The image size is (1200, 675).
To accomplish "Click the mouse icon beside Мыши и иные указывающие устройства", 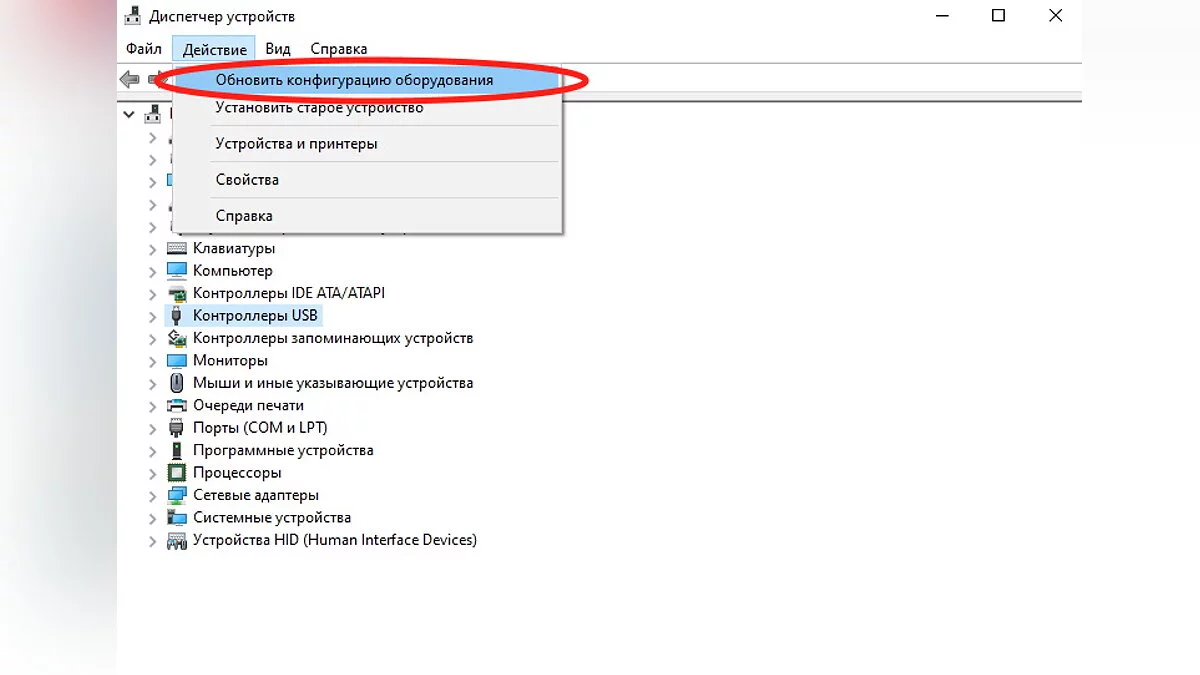I will (177, 383).
